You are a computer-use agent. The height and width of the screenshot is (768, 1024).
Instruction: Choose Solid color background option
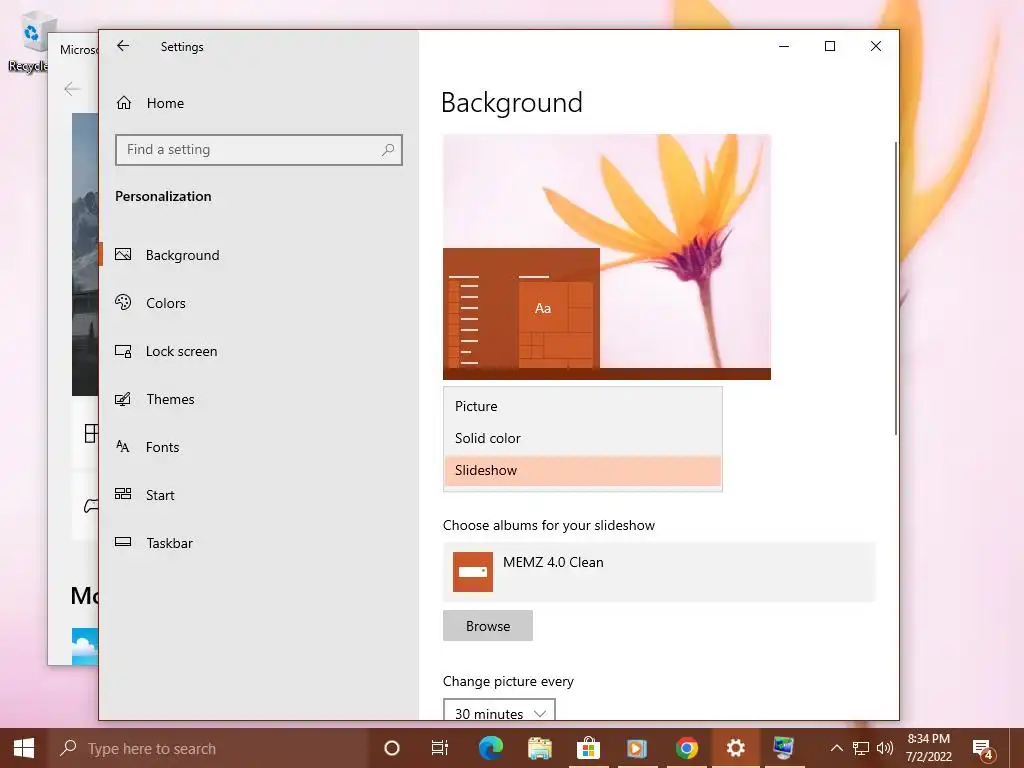(583, 438)
